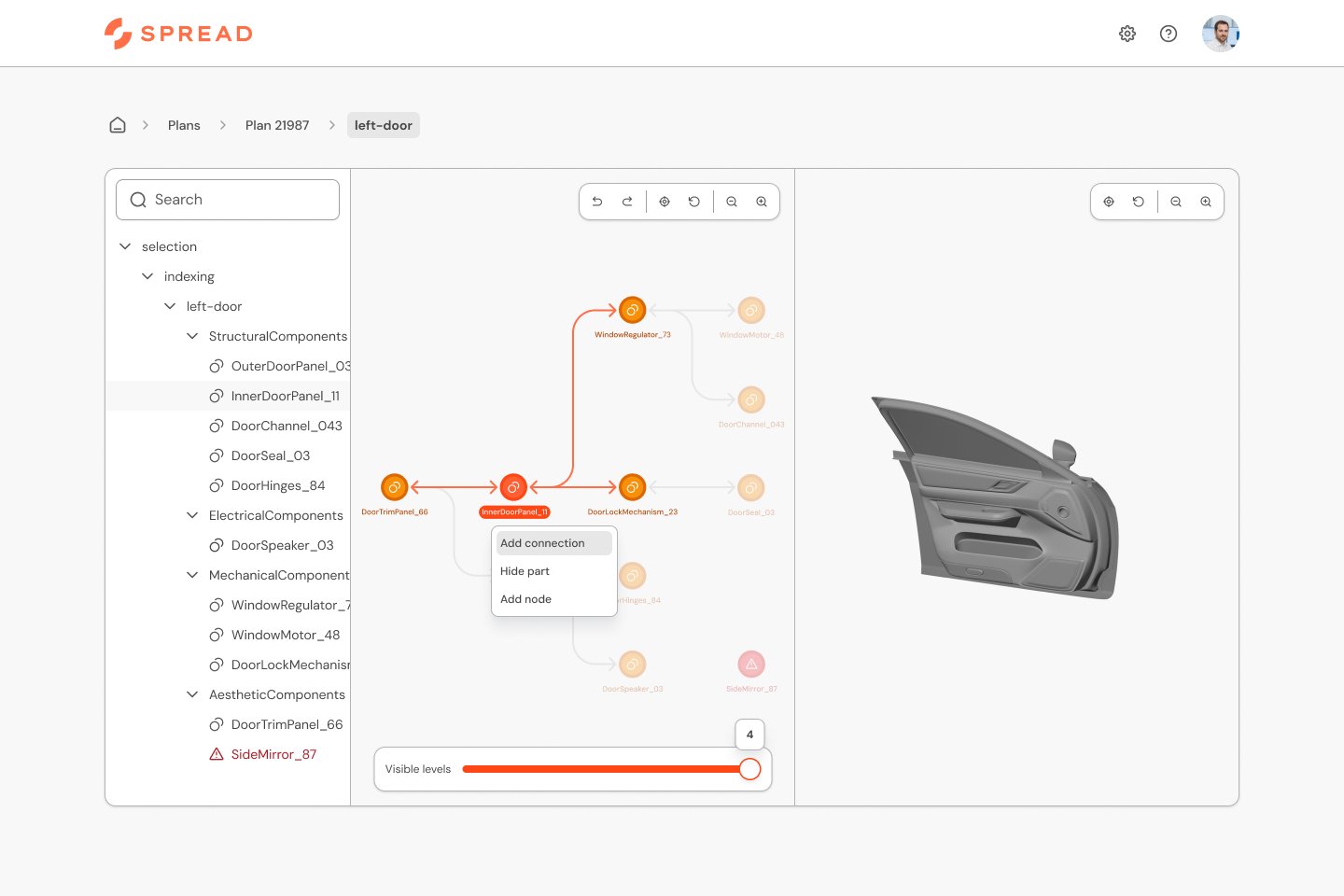Choose Add connection in context menu
Image resolution: width=1344 pixels, height=896 pixels.
[554, 543]
